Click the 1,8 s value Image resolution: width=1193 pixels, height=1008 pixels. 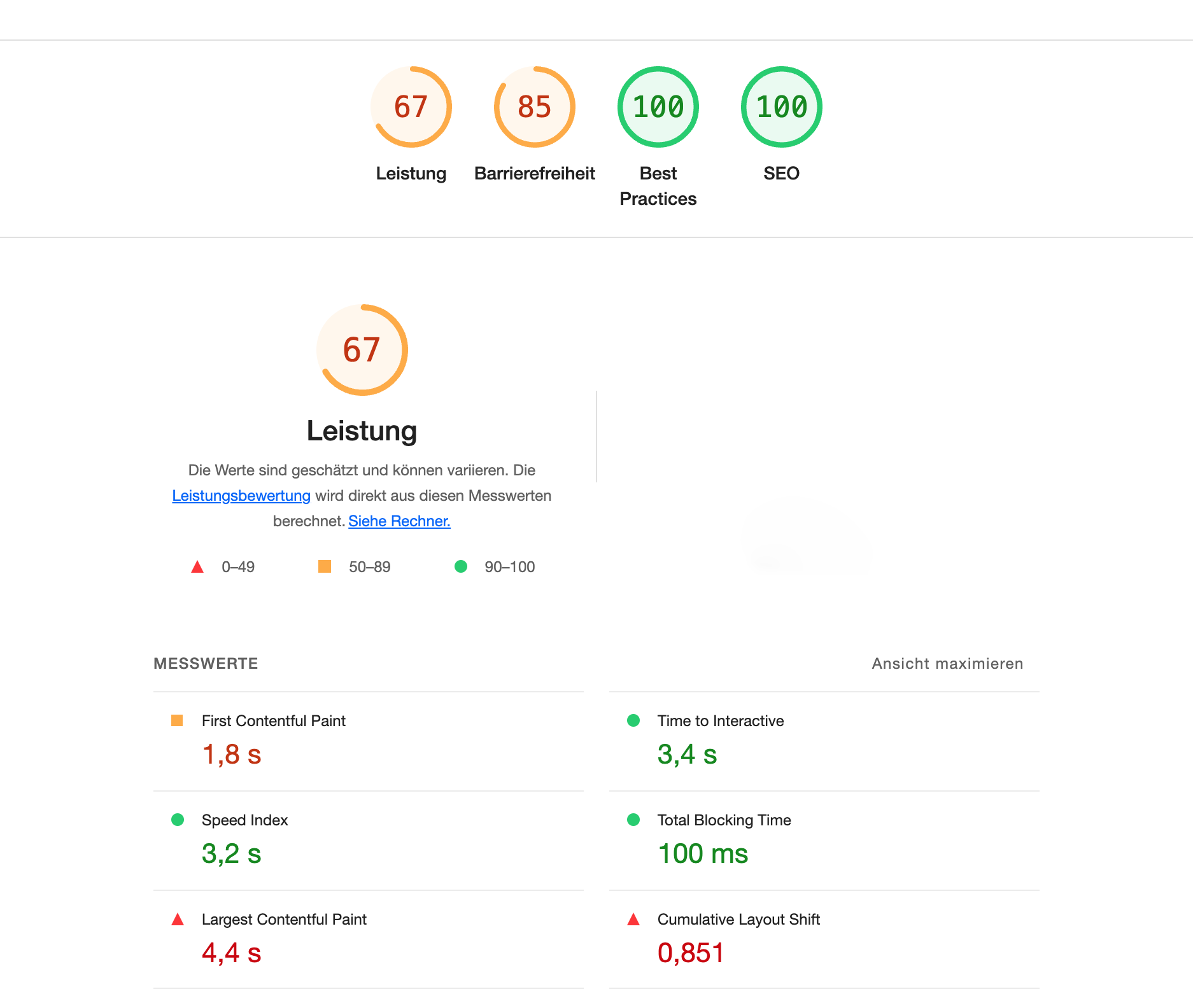pos(232,755)
